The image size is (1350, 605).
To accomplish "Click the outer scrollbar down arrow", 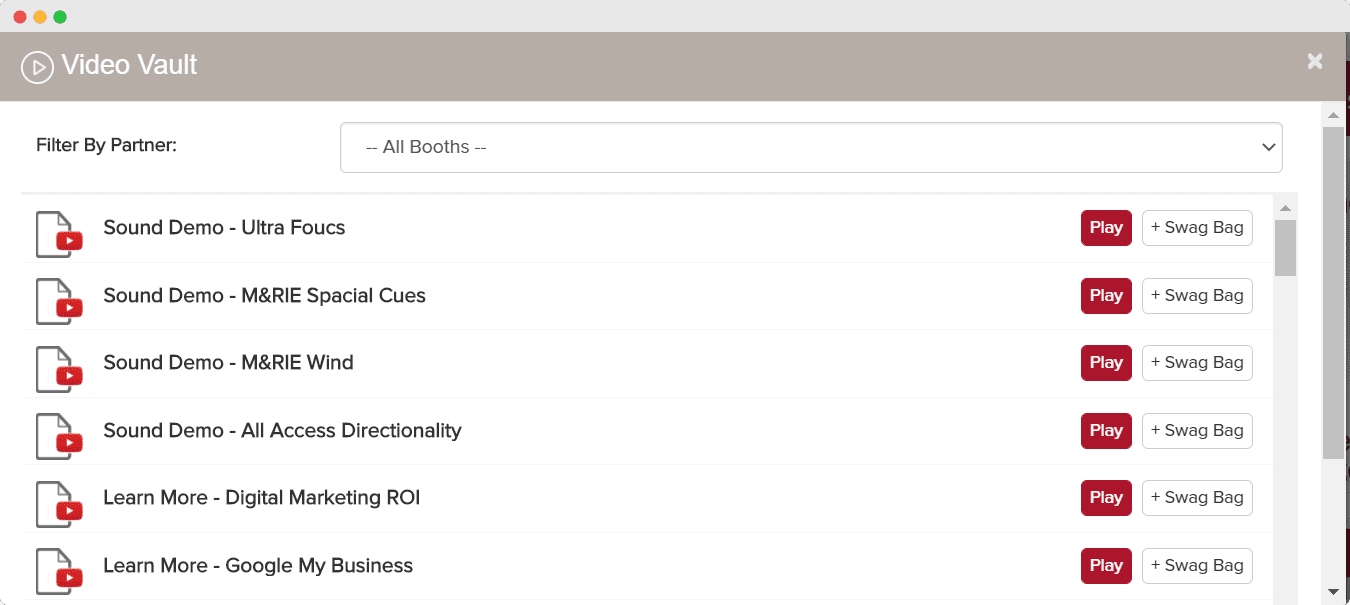I will tap(1333, 592).
